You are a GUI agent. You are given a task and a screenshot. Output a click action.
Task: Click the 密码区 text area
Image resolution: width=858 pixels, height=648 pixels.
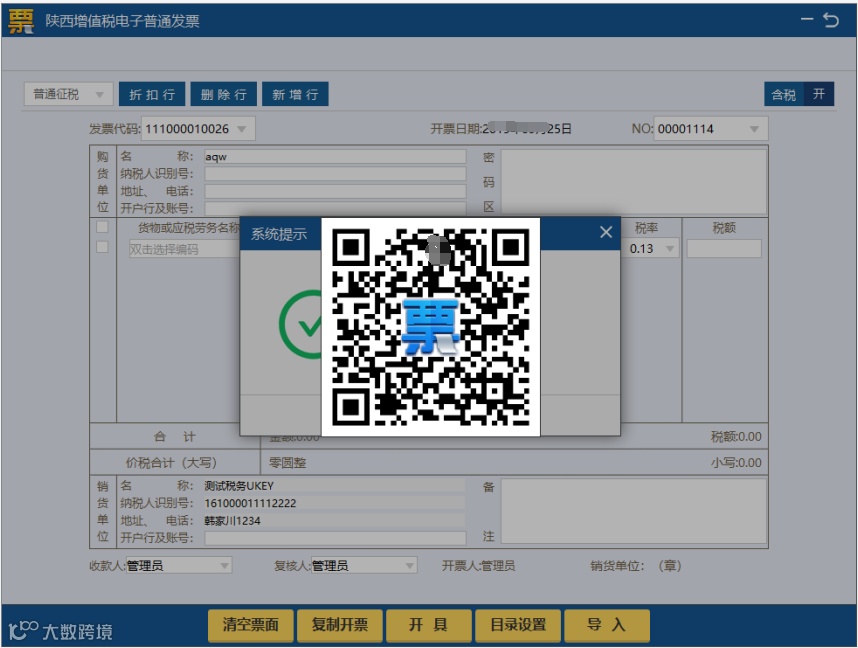point(634,182)
